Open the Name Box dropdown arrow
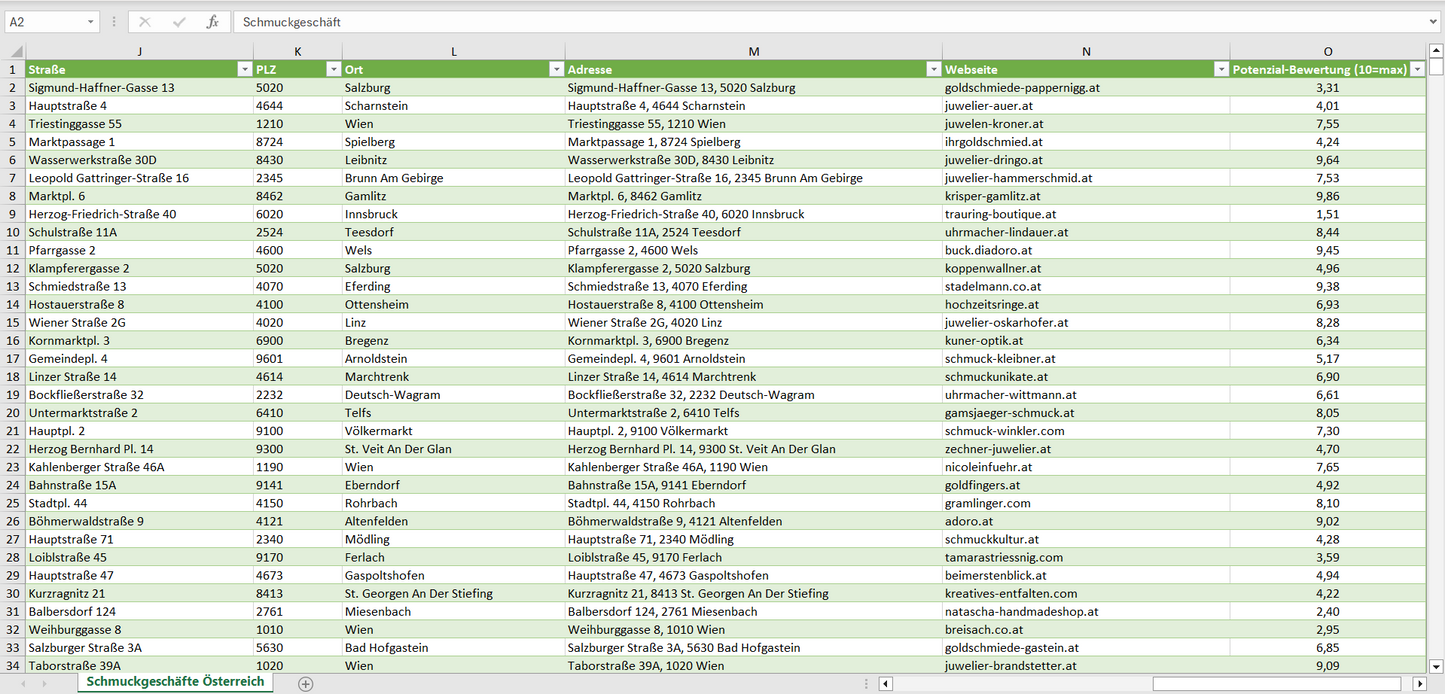This screenshot has height=694, width=1445. pyautogui.click(x=91, y=22)
